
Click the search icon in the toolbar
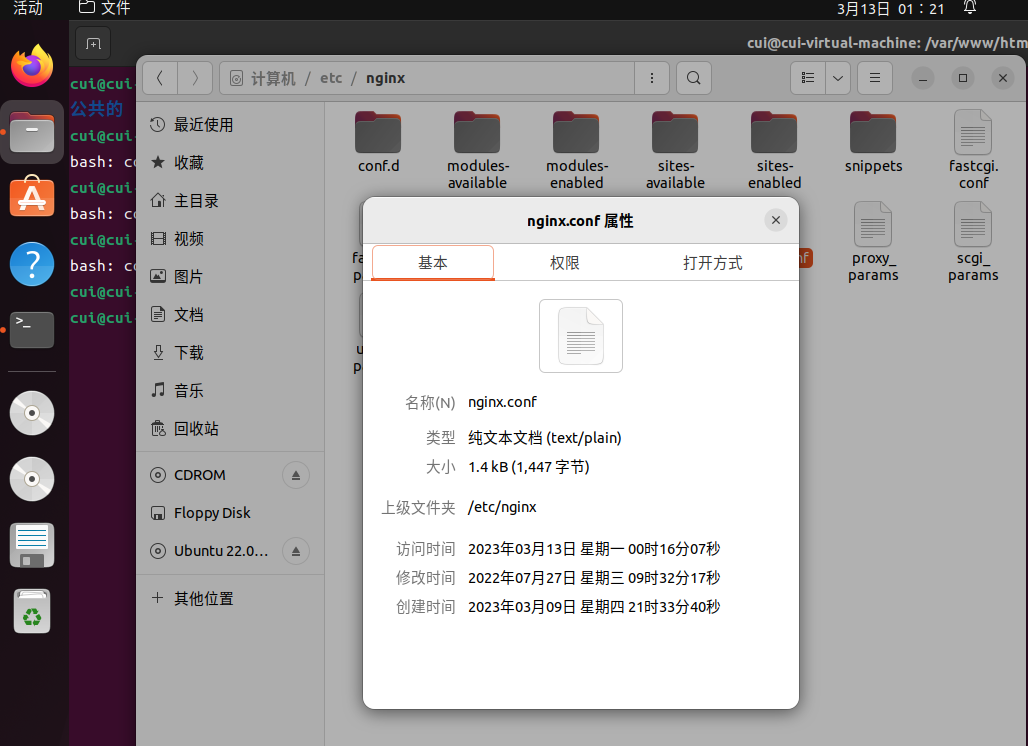tap(693, 77)
